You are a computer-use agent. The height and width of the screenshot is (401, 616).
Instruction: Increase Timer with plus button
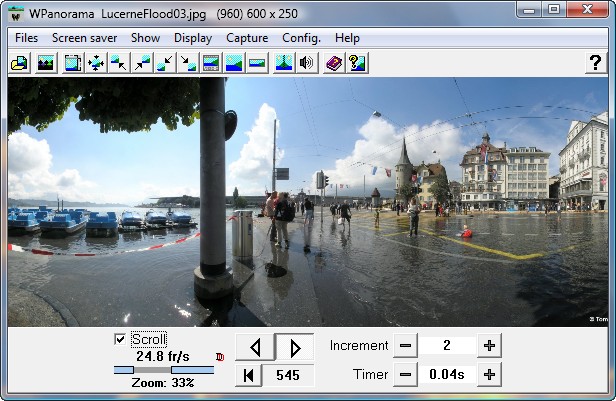pyautogui.click(x=490, y=375)
